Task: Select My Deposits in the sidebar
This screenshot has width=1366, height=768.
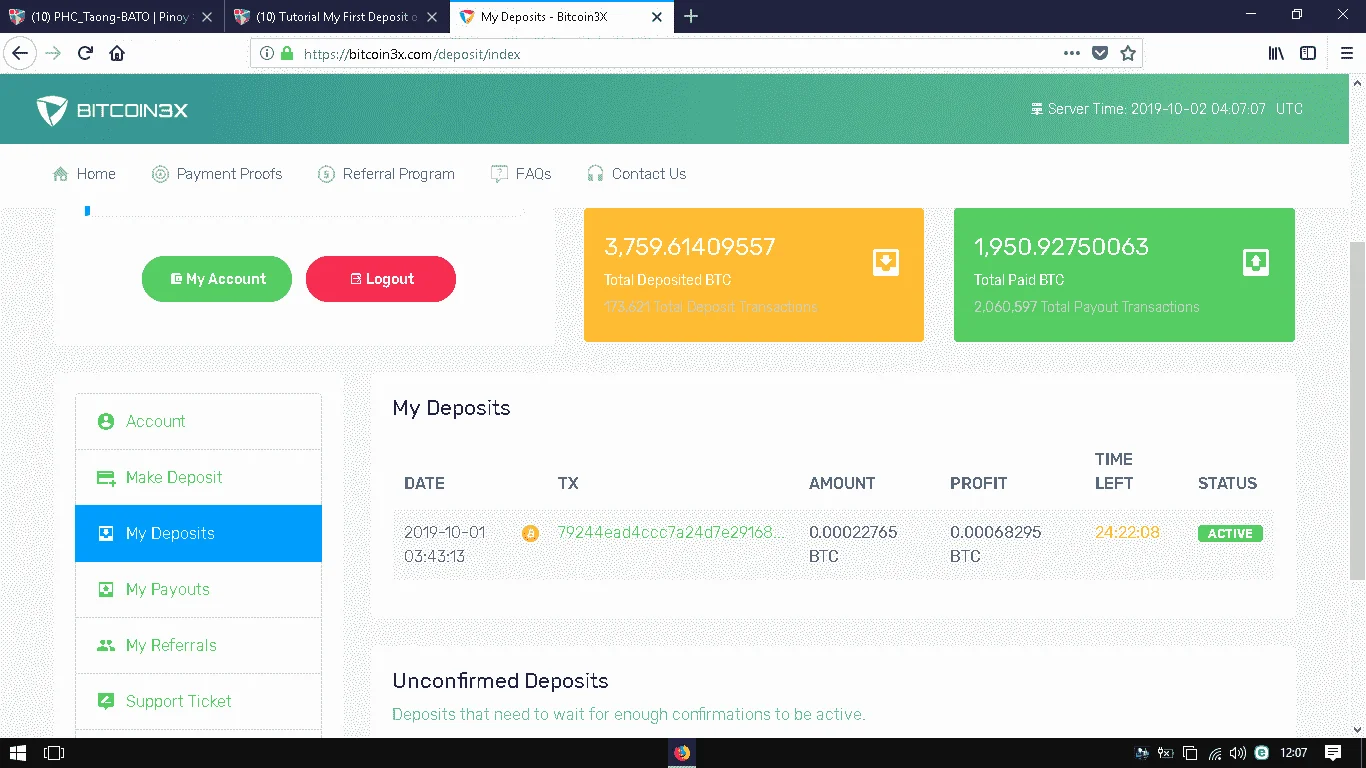Action: [198, 533]
